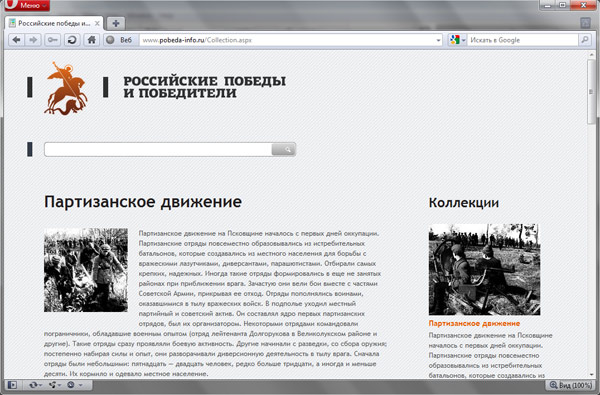Select the Российские победы tab
Screen dimensions: 600x395
pos(54,23)
